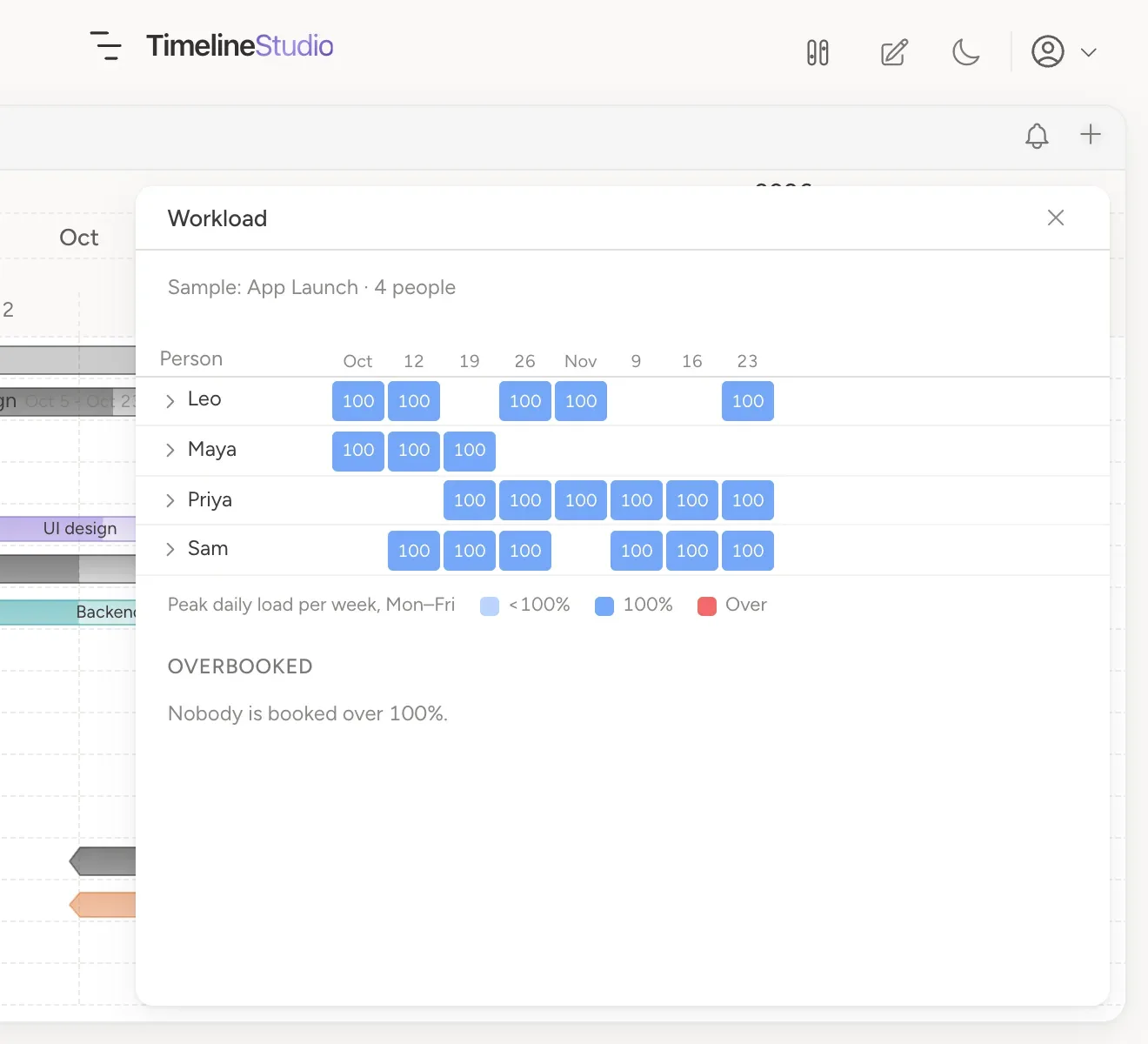1148x1044 pixels.
Task: Click the column layout icon in header
Action: (x=818, y=53)
